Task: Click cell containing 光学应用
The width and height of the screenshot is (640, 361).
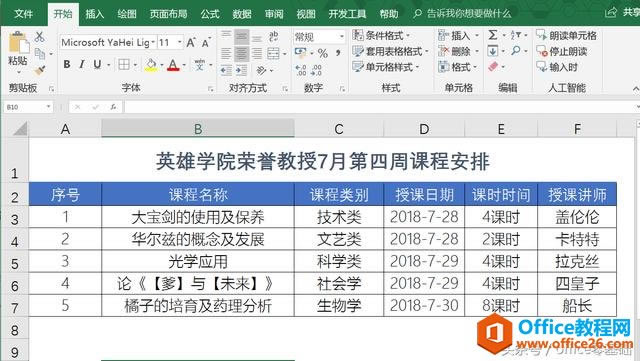Action: [198, 262]
